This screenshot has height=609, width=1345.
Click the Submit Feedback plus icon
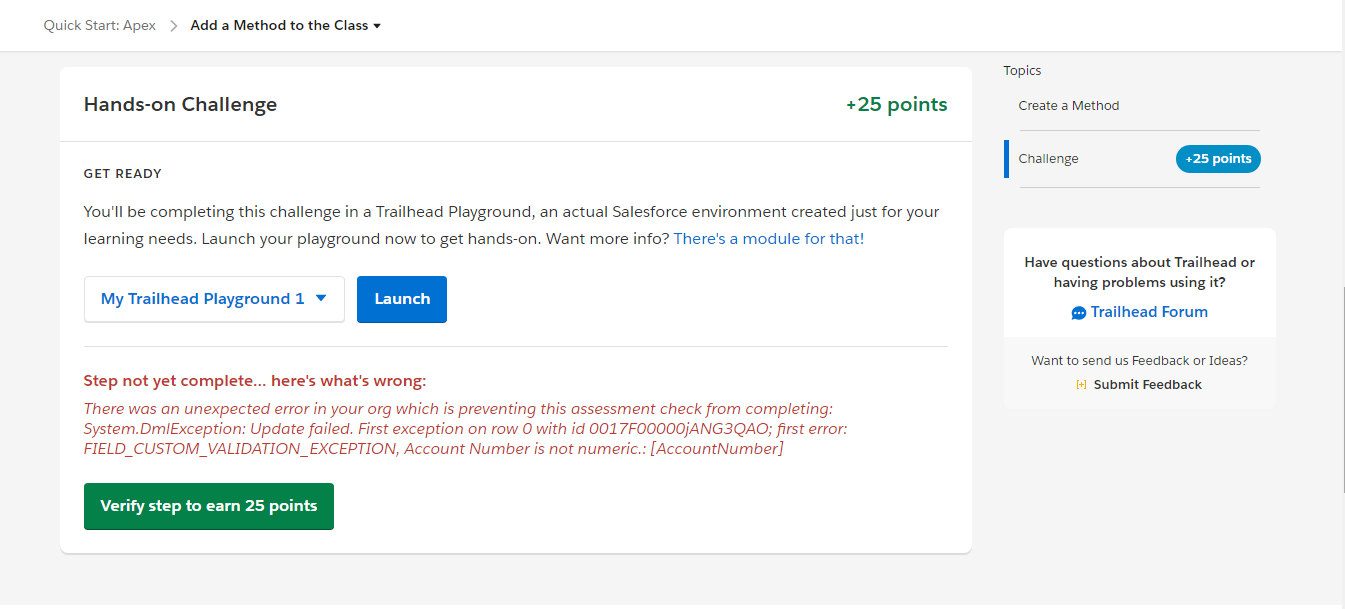(x=1081, y=385)
